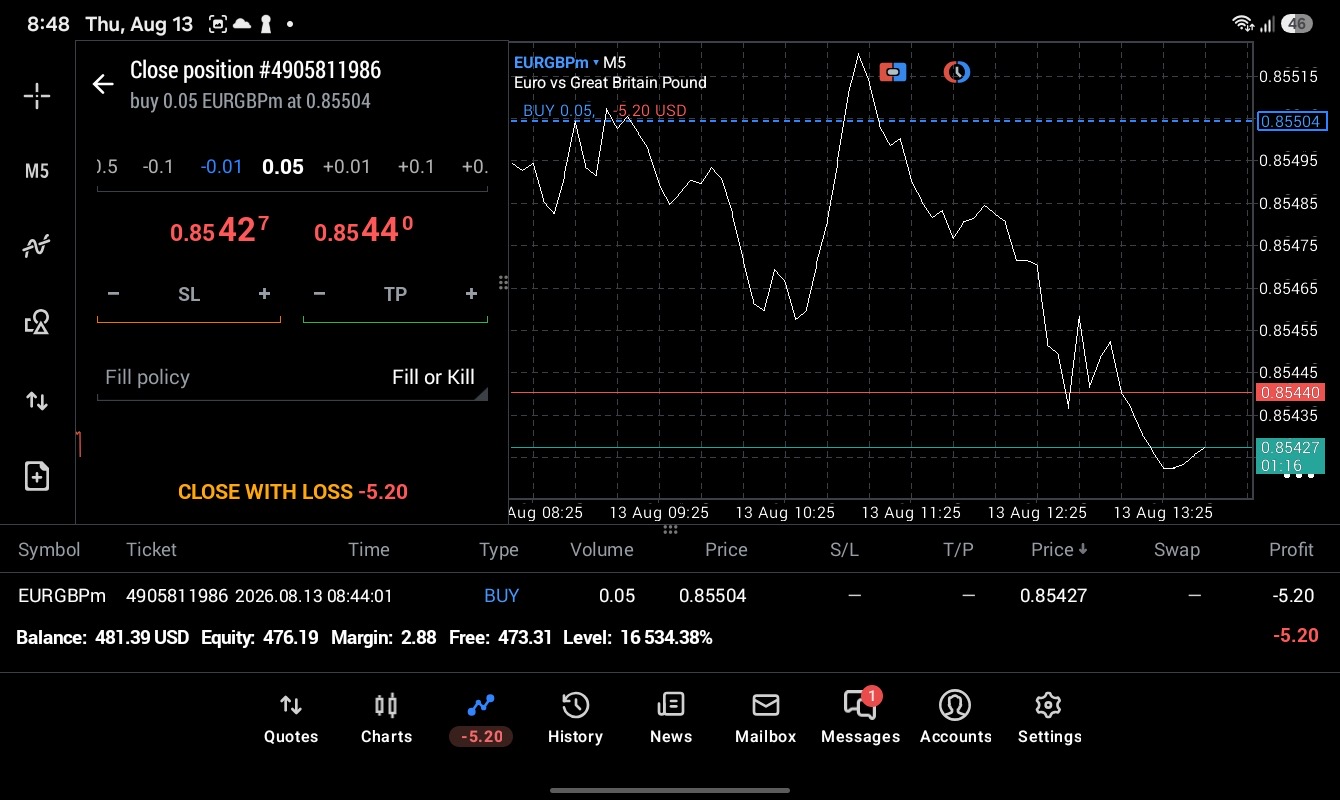This screenshot has height=800, width=1340.
Task: Select the EURGBPm position row
Action: tap(670, 596)
